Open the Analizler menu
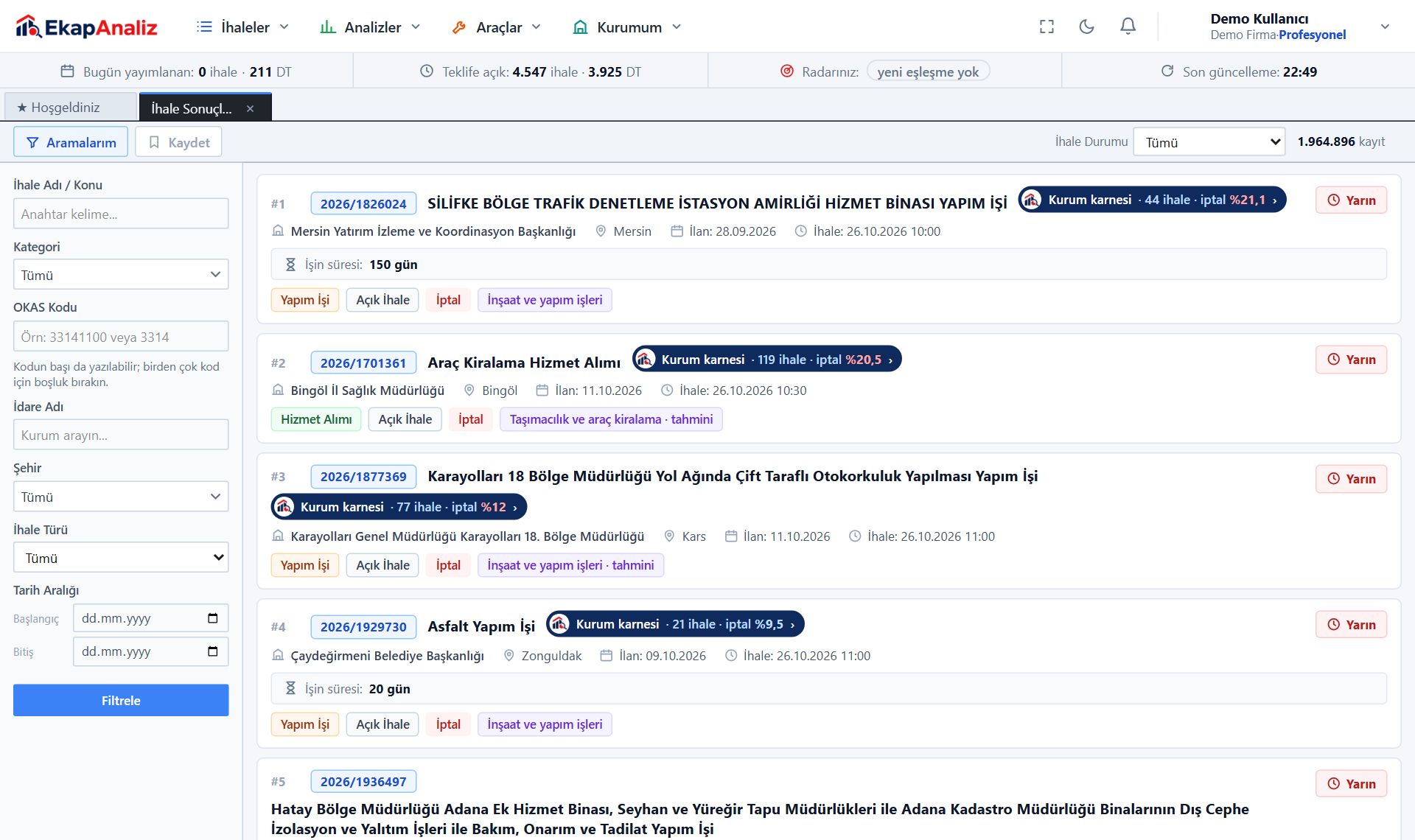This screenshot has width=1415, height=840. [x=371, y=27]
